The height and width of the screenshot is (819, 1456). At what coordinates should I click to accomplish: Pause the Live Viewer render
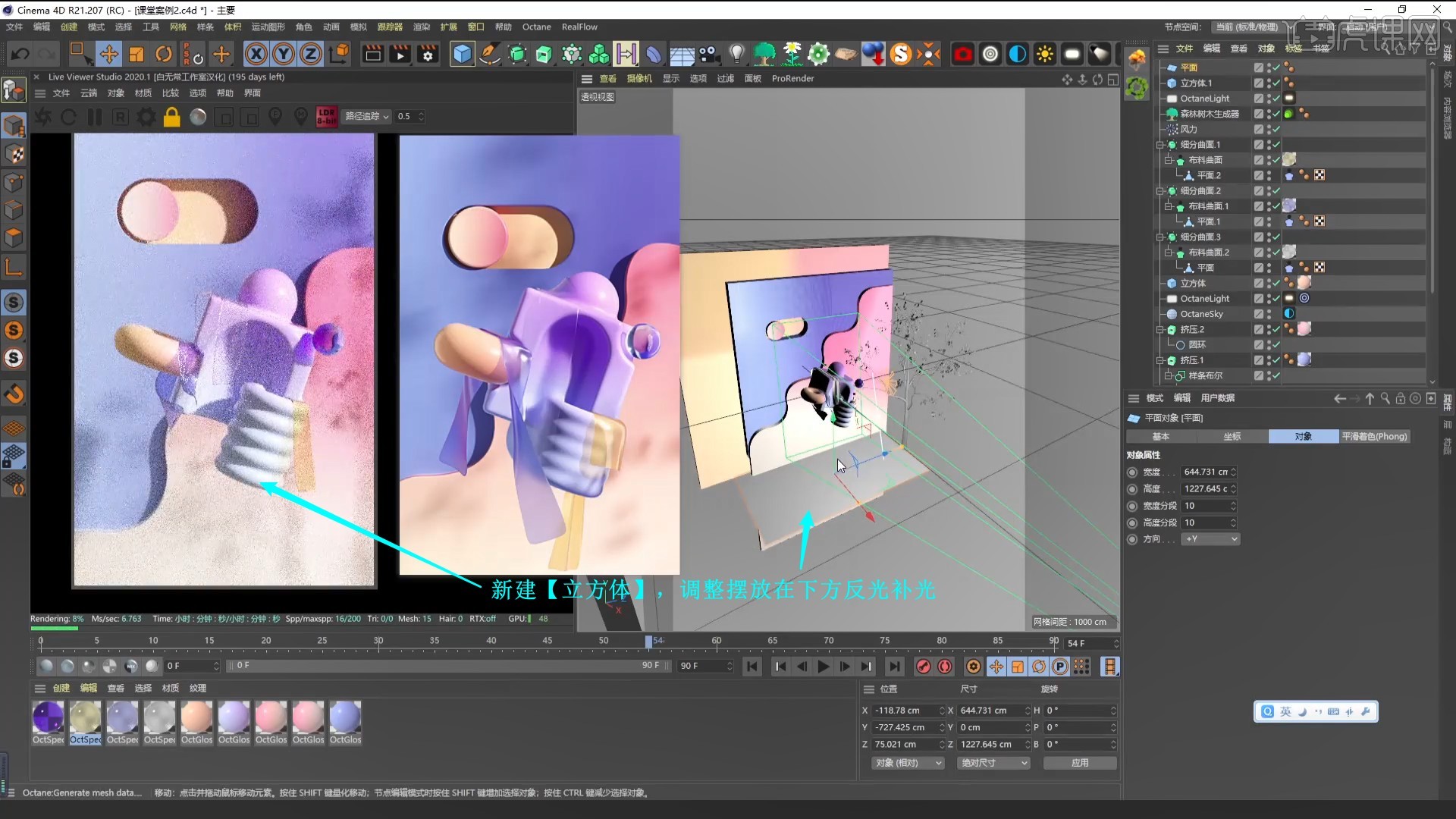(95, 117)
